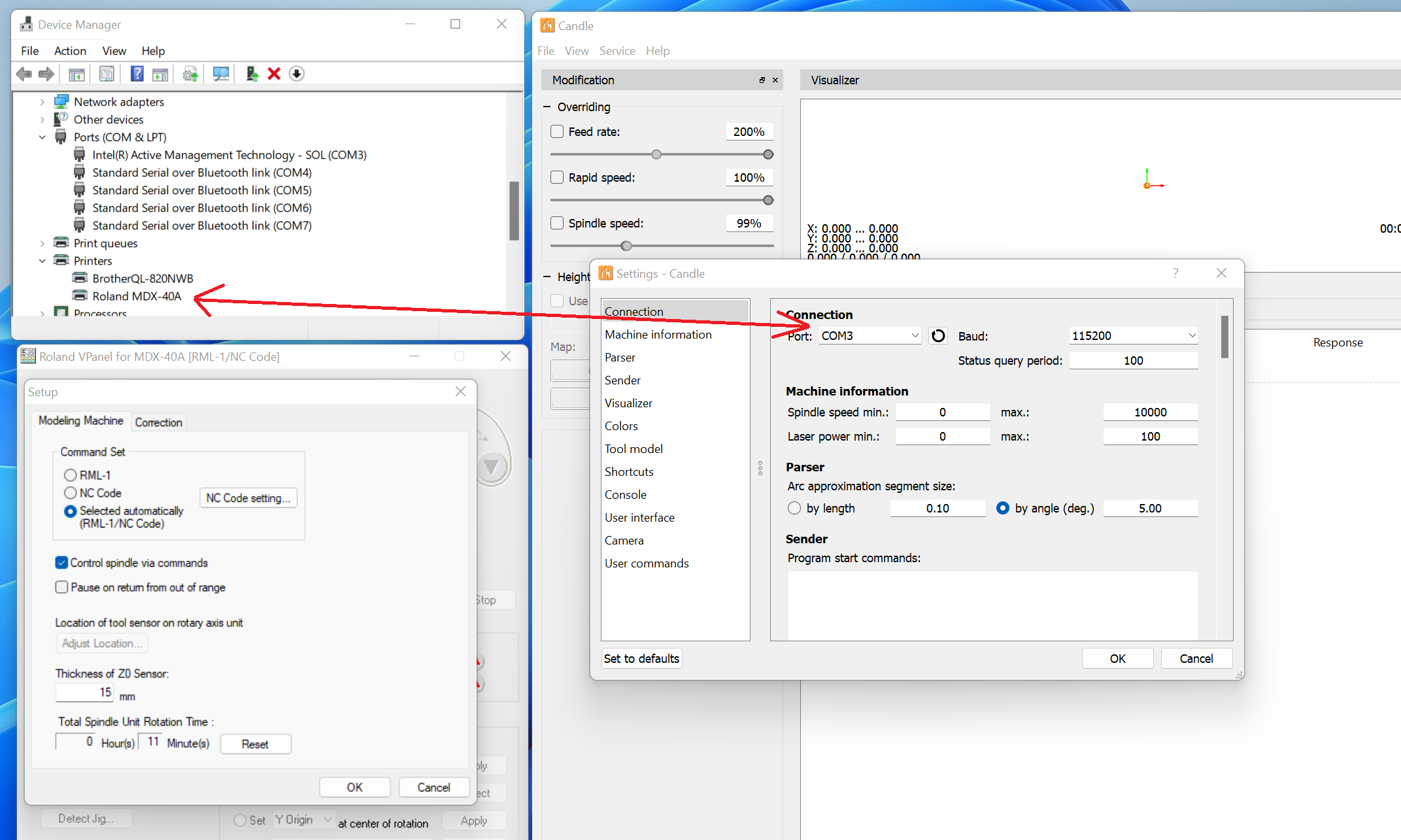
Task: Switch to the Correction tab in Setup
Action: coord(159,422)
